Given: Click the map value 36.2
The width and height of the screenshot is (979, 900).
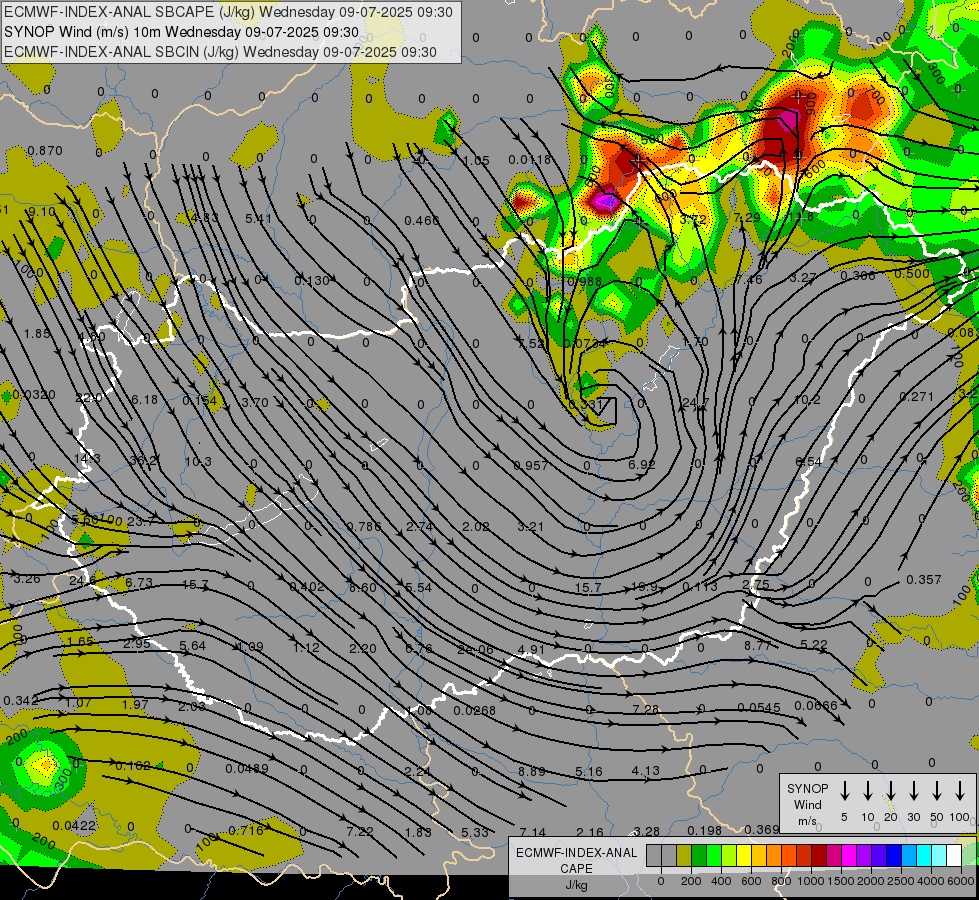Looking at the screenshot, I should click(x=143, y=461).
